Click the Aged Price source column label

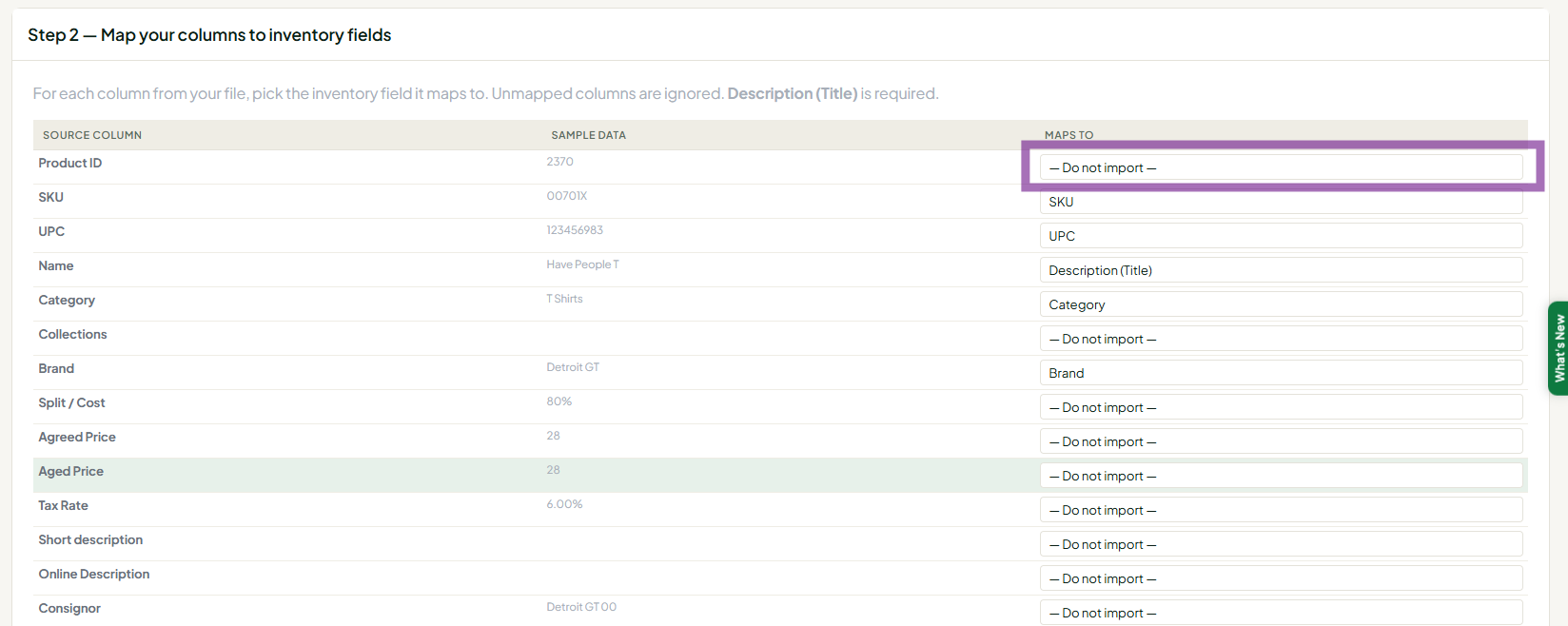[71, 471]
